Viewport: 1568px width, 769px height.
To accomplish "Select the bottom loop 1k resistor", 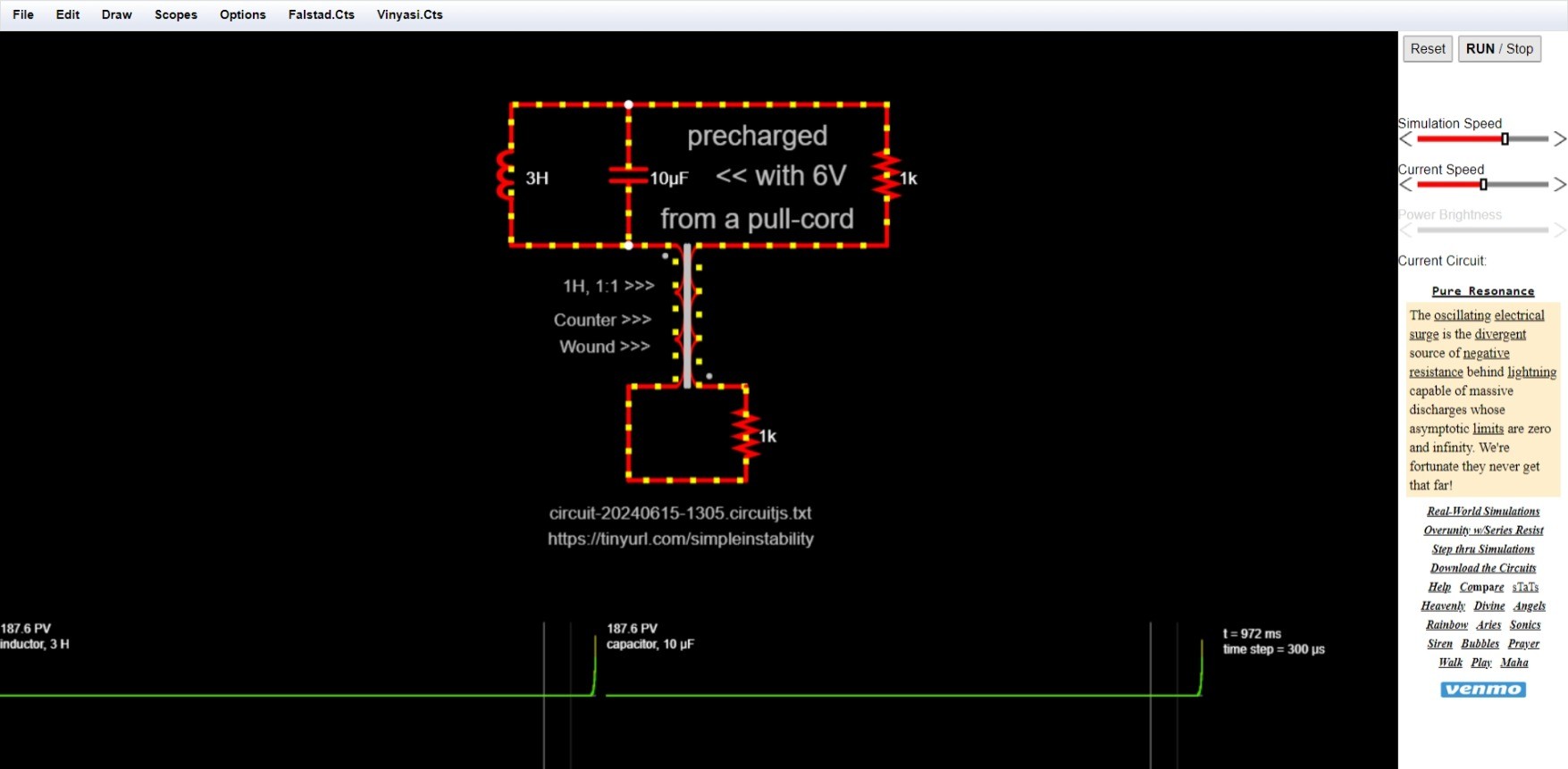I will click(x=746, y=435).
